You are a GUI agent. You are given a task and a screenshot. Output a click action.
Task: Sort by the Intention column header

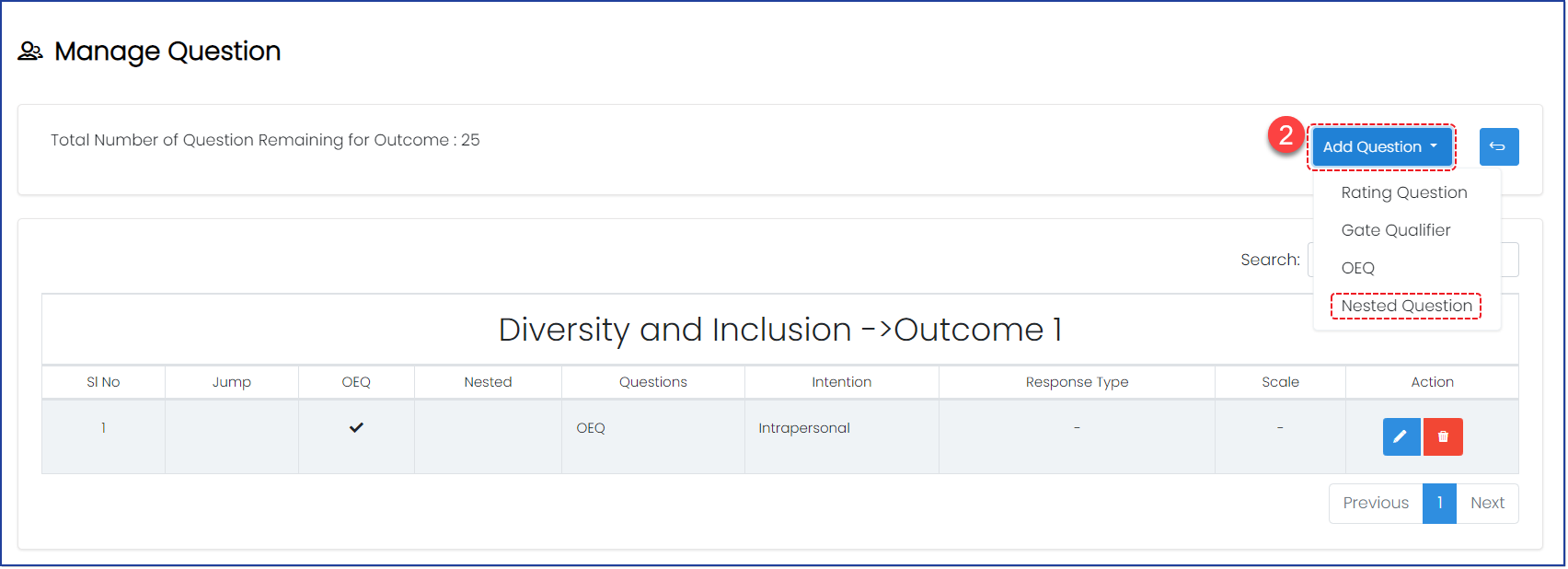tap(841, 382)
